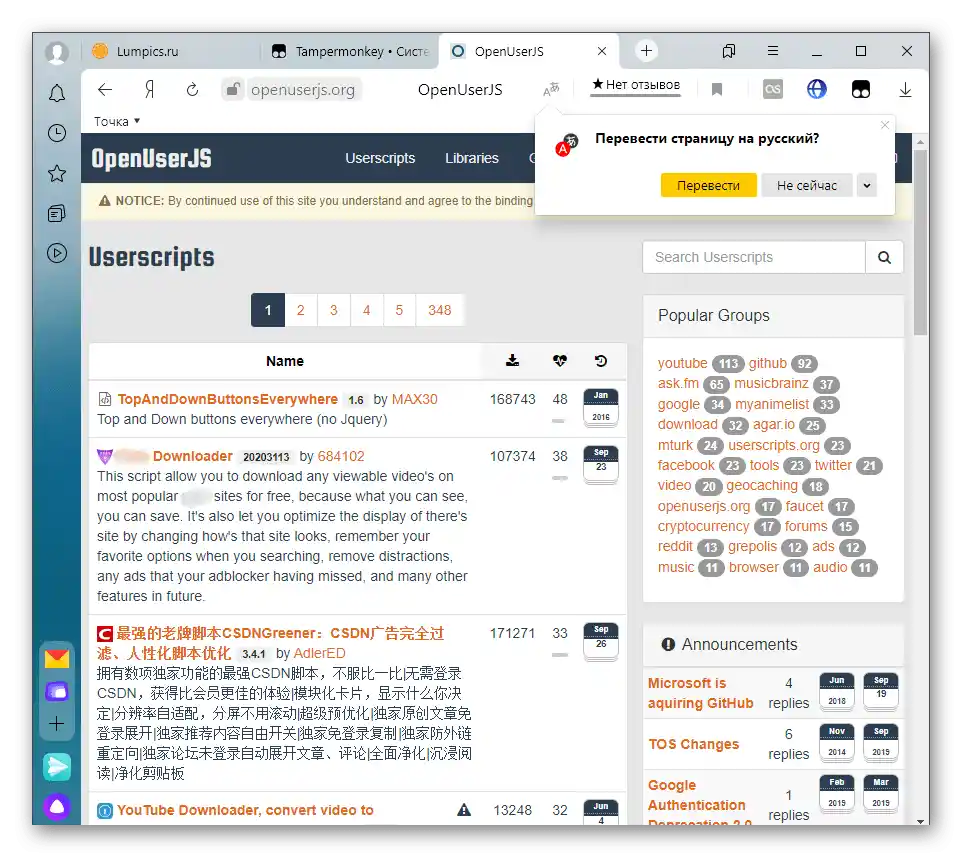Click the OpenUserJS site logo
Screen dimensions: 962x857
coord(151,158)
